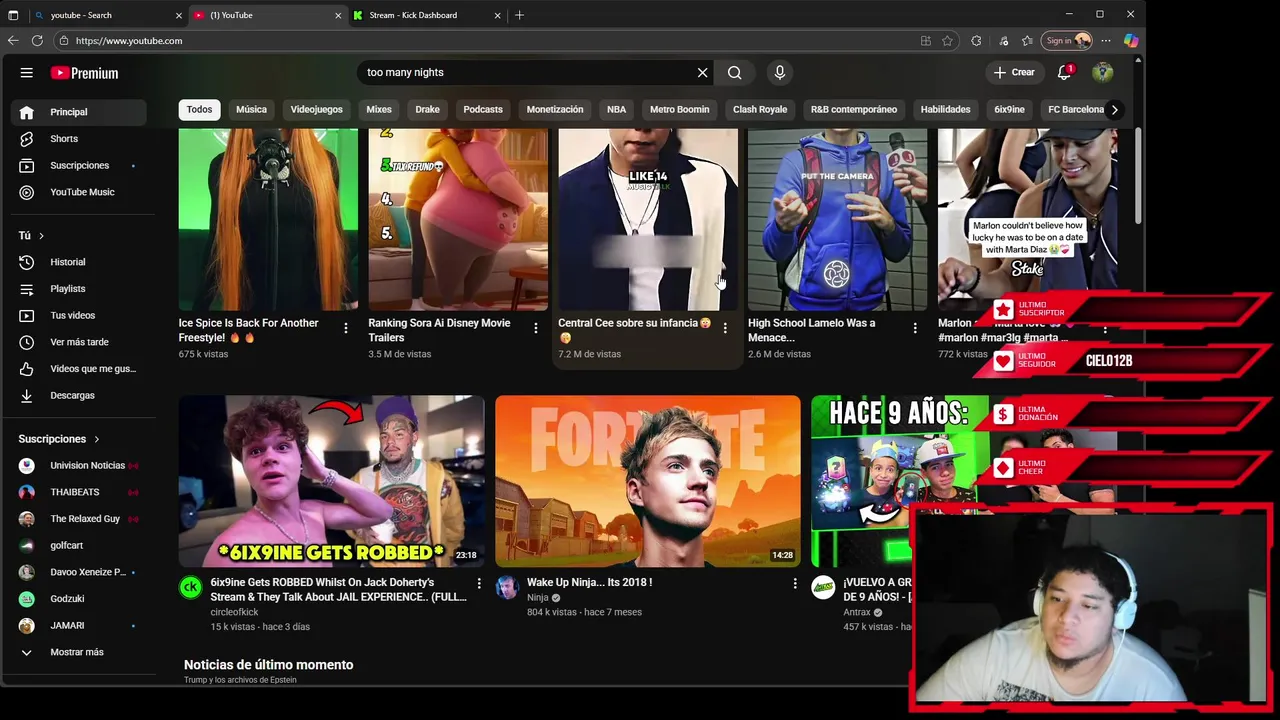Open Godzuki channel in sidebar
This screenshot has width=1280, height=720.
click(x=80, y=599)
